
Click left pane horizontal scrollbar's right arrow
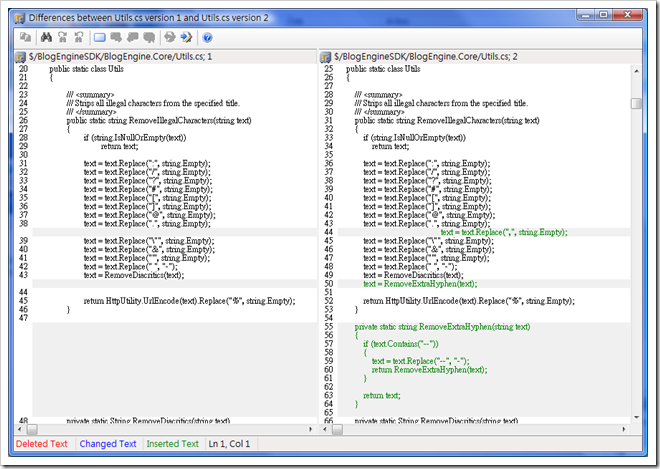coord(311,429)
